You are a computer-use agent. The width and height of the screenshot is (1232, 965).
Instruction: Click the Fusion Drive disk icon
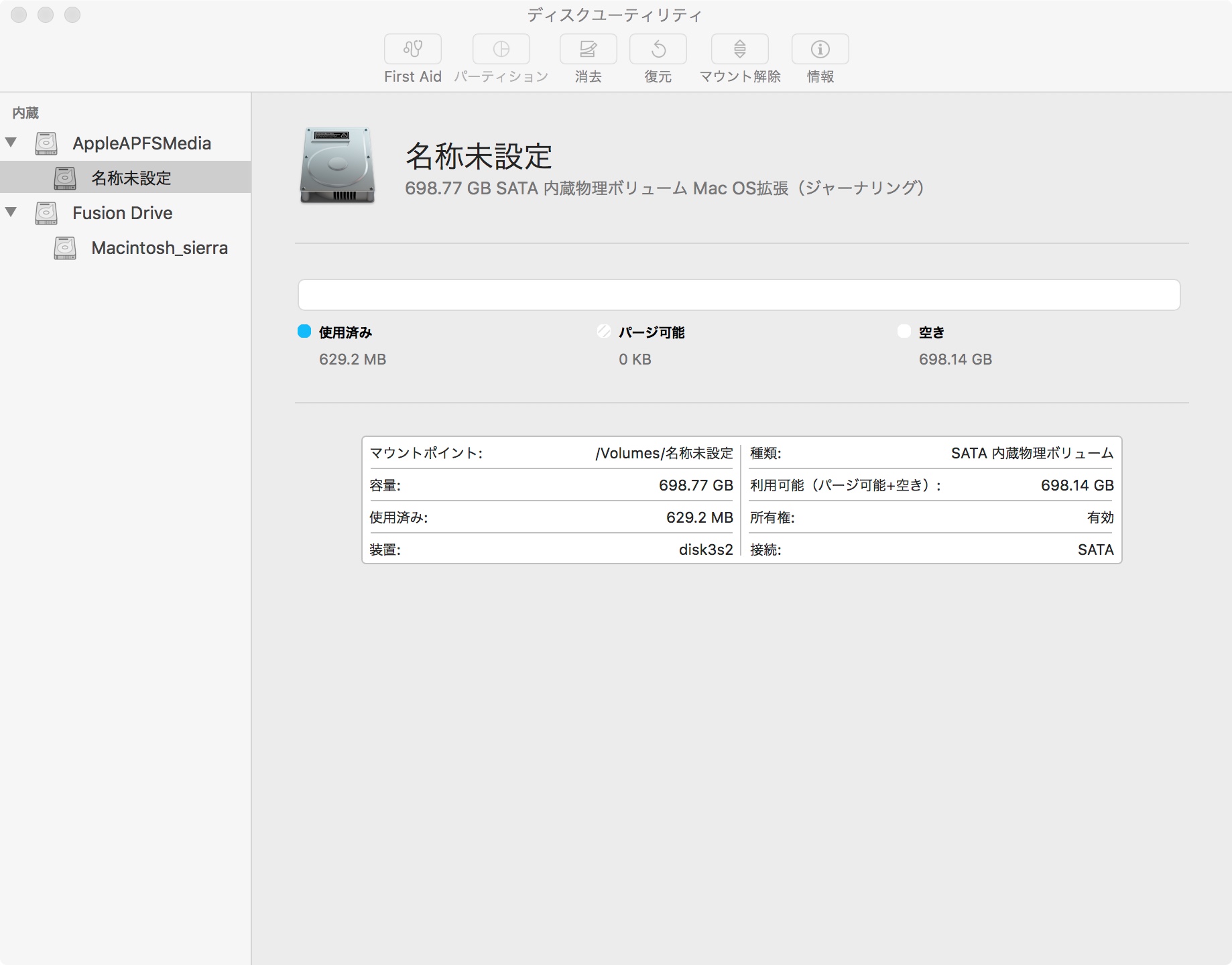(x=46, y=213)
